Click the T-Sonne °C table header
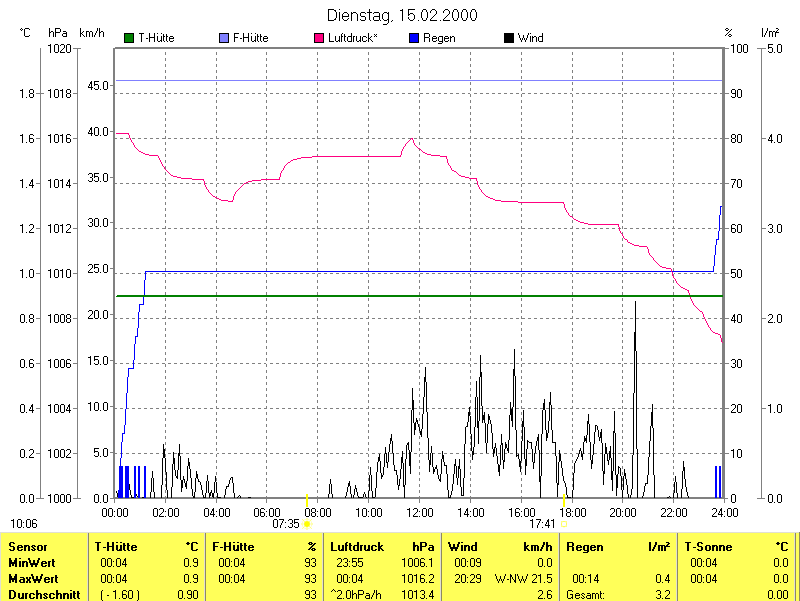Screen dimensions: 800x601 pos(736,547)
